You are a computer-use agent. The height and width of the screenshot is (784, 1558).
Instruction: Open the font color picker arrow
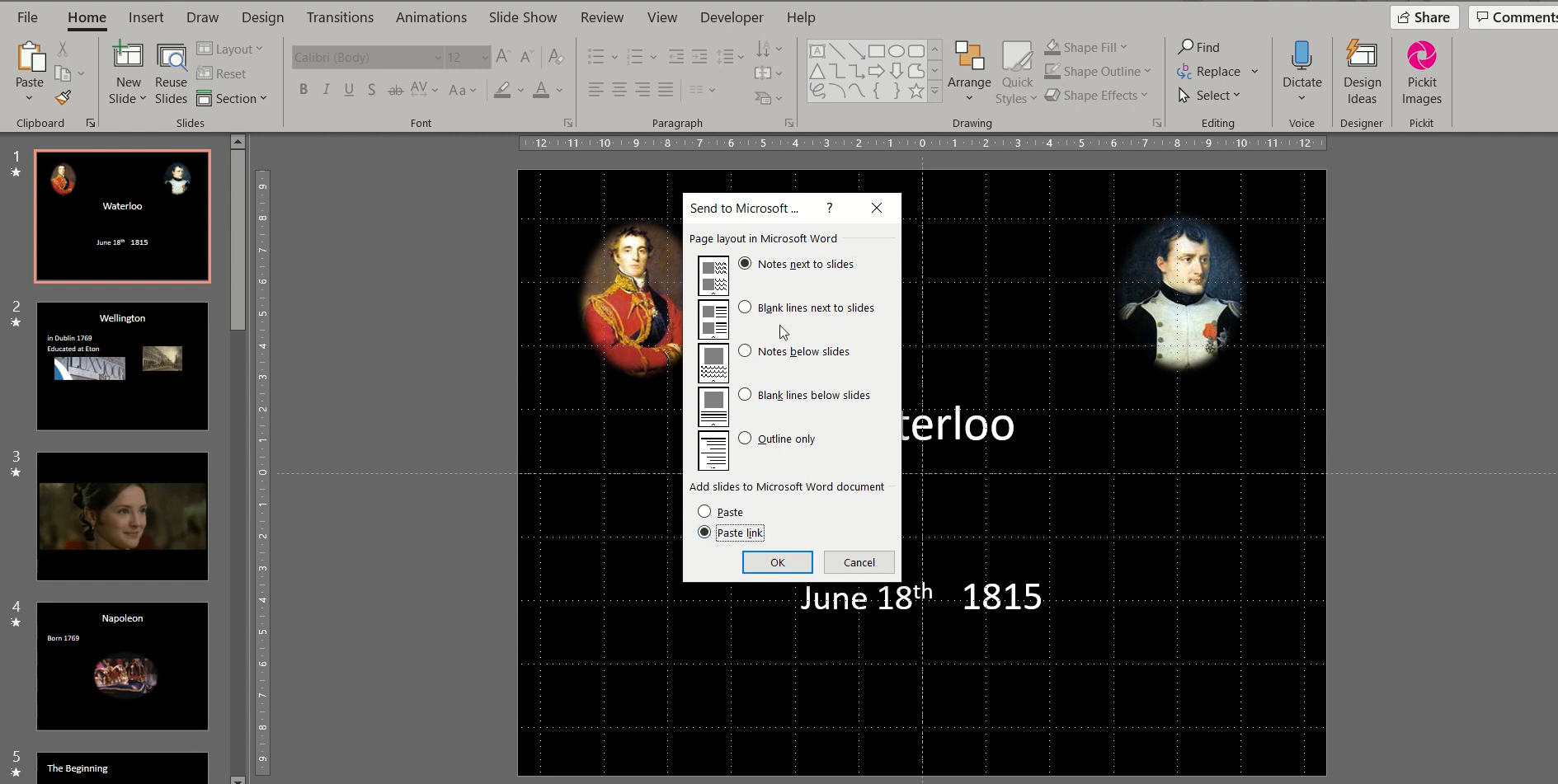(559, 90)
